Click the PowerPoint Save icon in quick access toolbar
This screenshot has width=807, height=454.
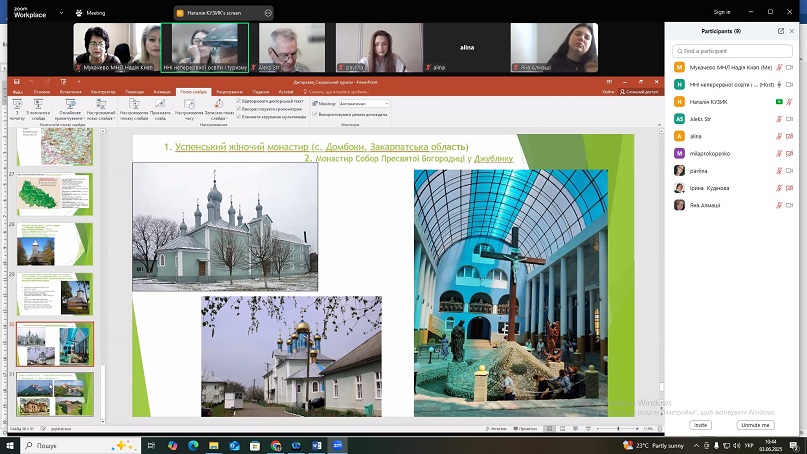[x=16, y=82]
